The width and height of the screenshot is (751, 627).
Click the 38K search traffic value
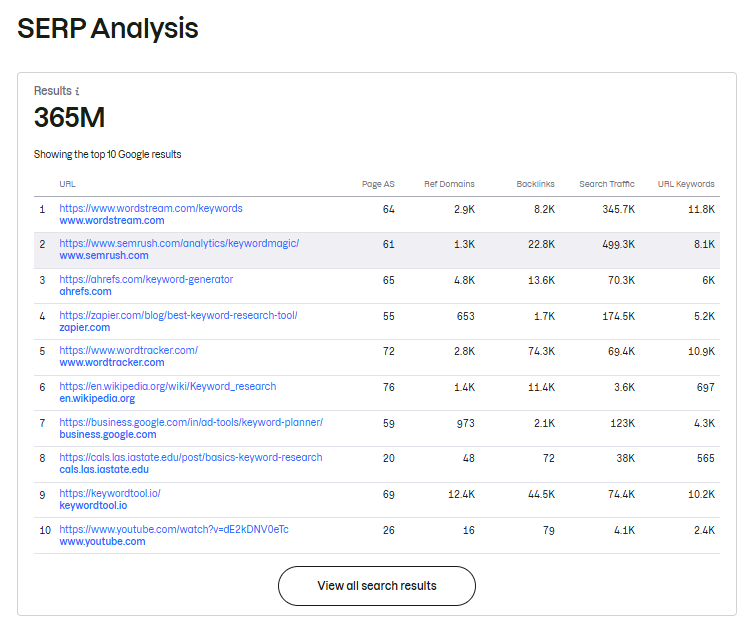pyautogui.click(x=626, y=458)
